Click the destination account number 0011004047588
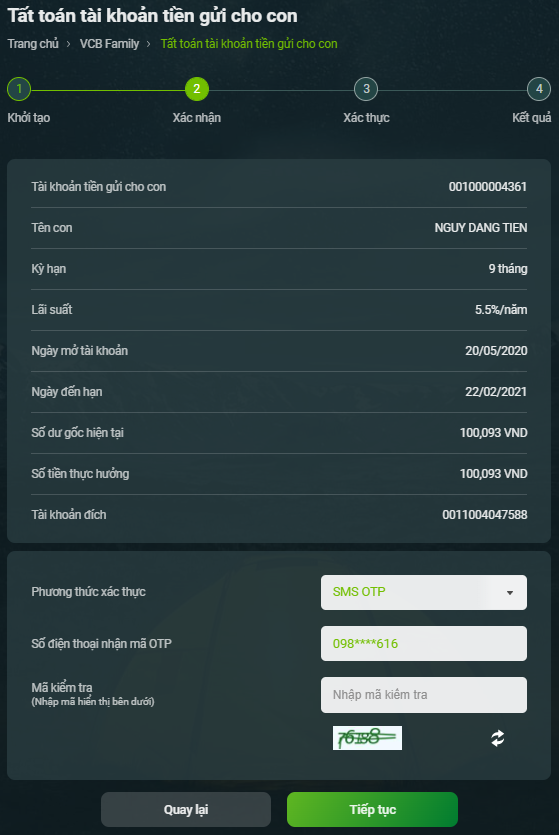Image resolution: width=559 pixels, height=835 pixels. click(x=484, y=514)
